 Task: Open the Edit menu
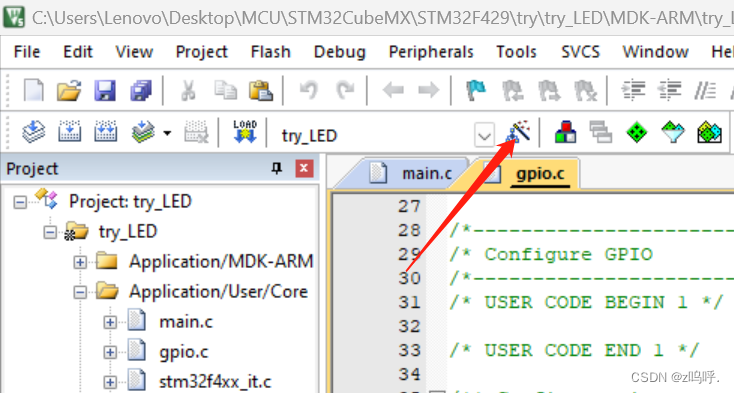(x=78, y=51)
